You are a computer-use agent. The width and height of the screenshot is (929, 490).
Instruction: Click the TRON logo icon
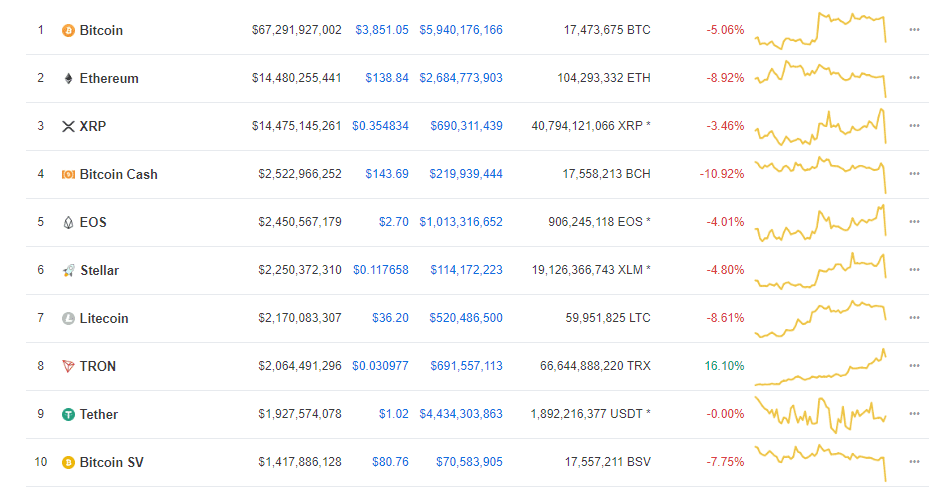[68, 366]
